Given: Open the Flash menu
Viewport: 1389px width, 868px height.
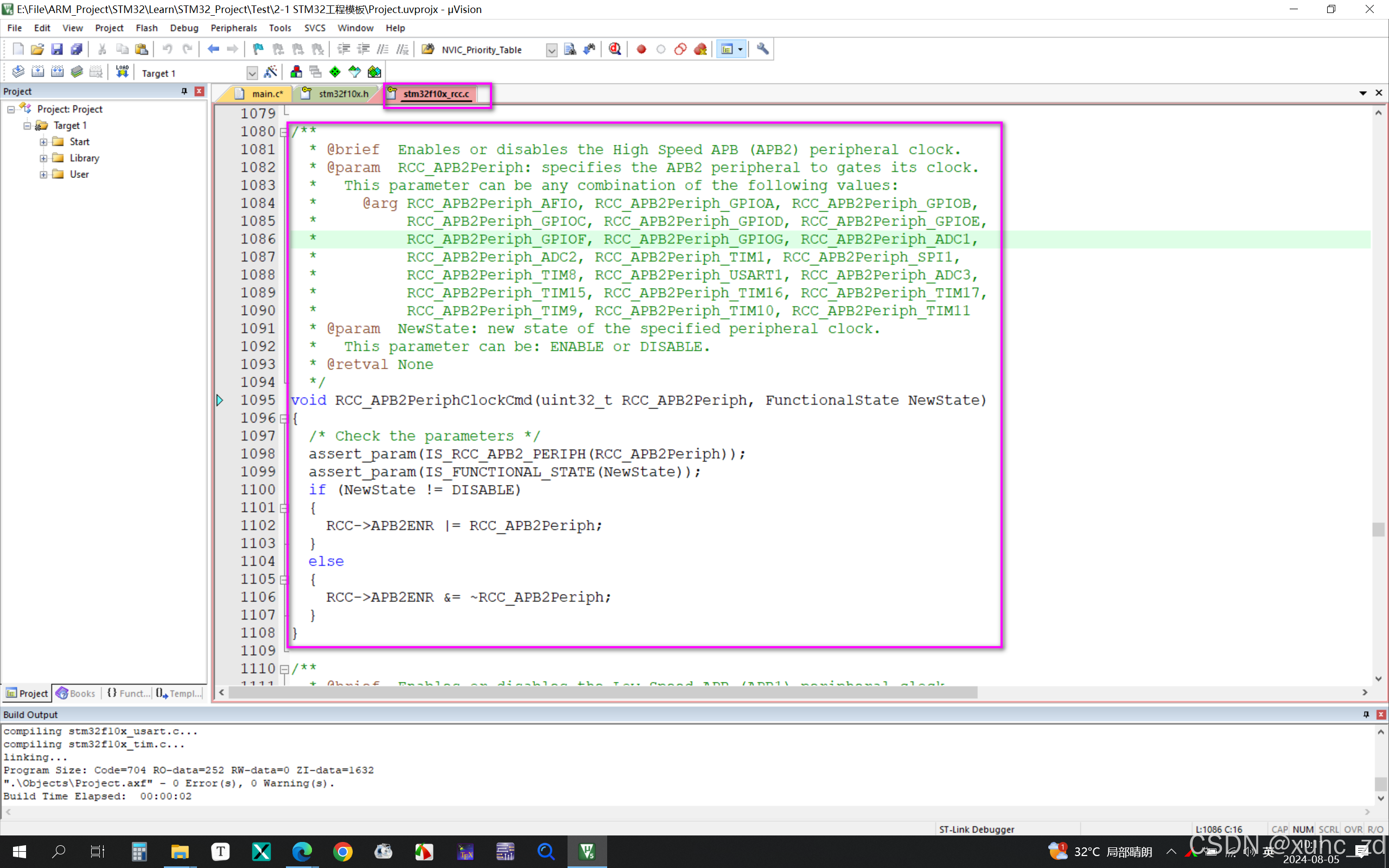Looking at the screenshot, I should click(x=147, y=28).
